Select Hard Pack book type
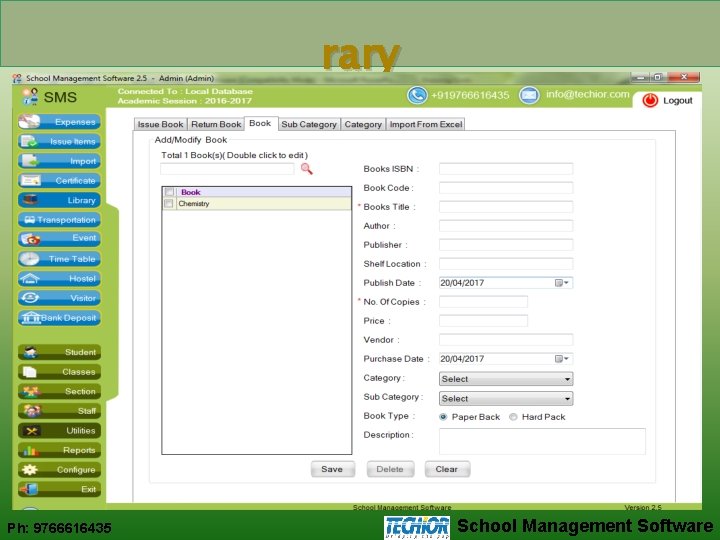Screen dimensions: 720x540 tap(513, 417)
